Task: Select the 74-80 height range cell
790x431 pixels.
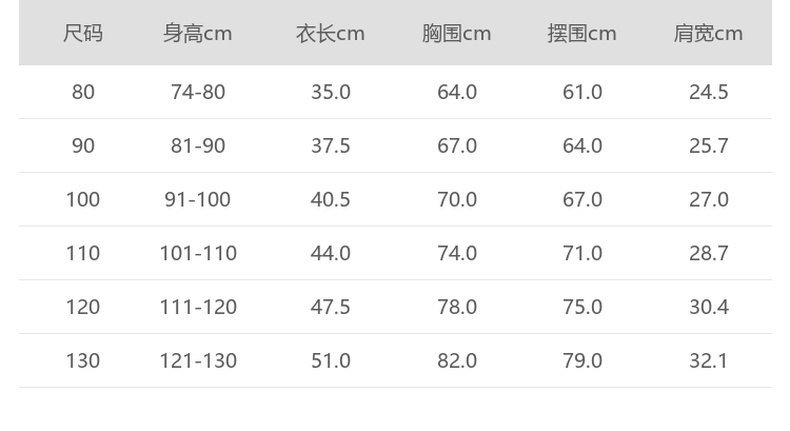Action: tap(198, 92)
